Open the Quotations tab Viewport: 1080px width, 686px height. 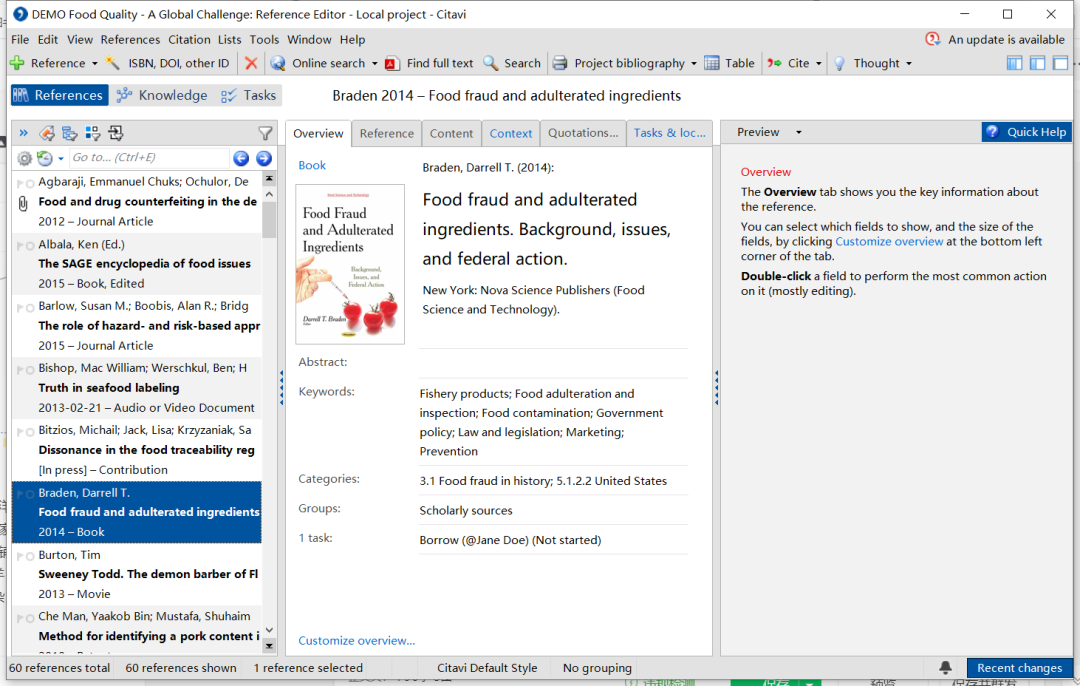[583, 134]
